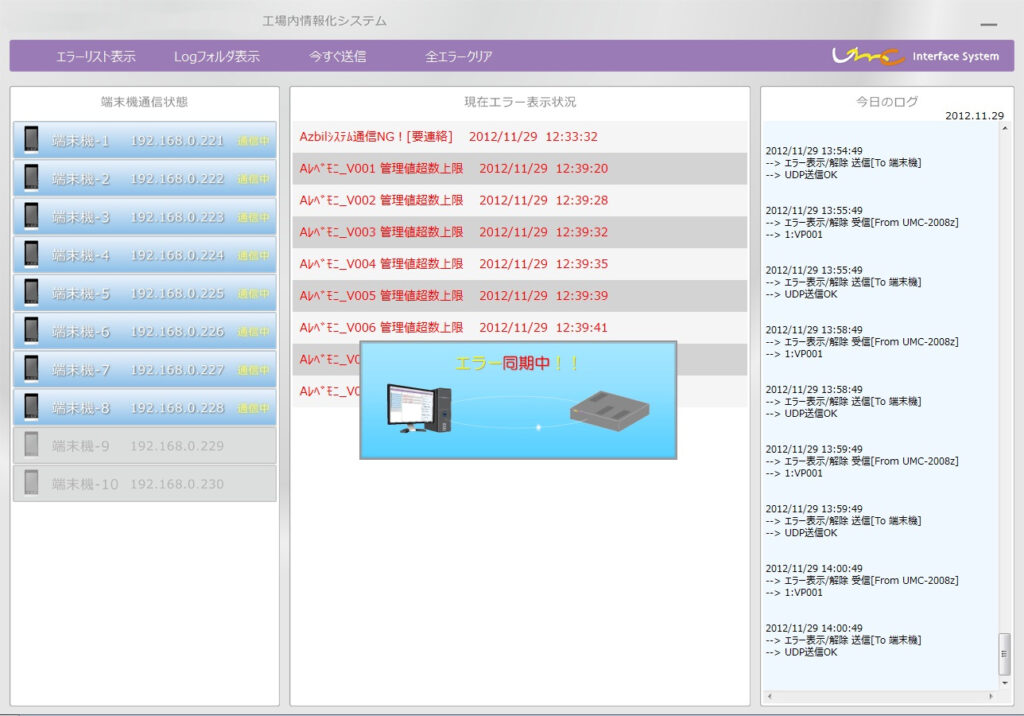The width and height of the screenshot is (1024, 716).
Task: Click right arrow of log horizontal scrollbar
Action: (992, 696)
